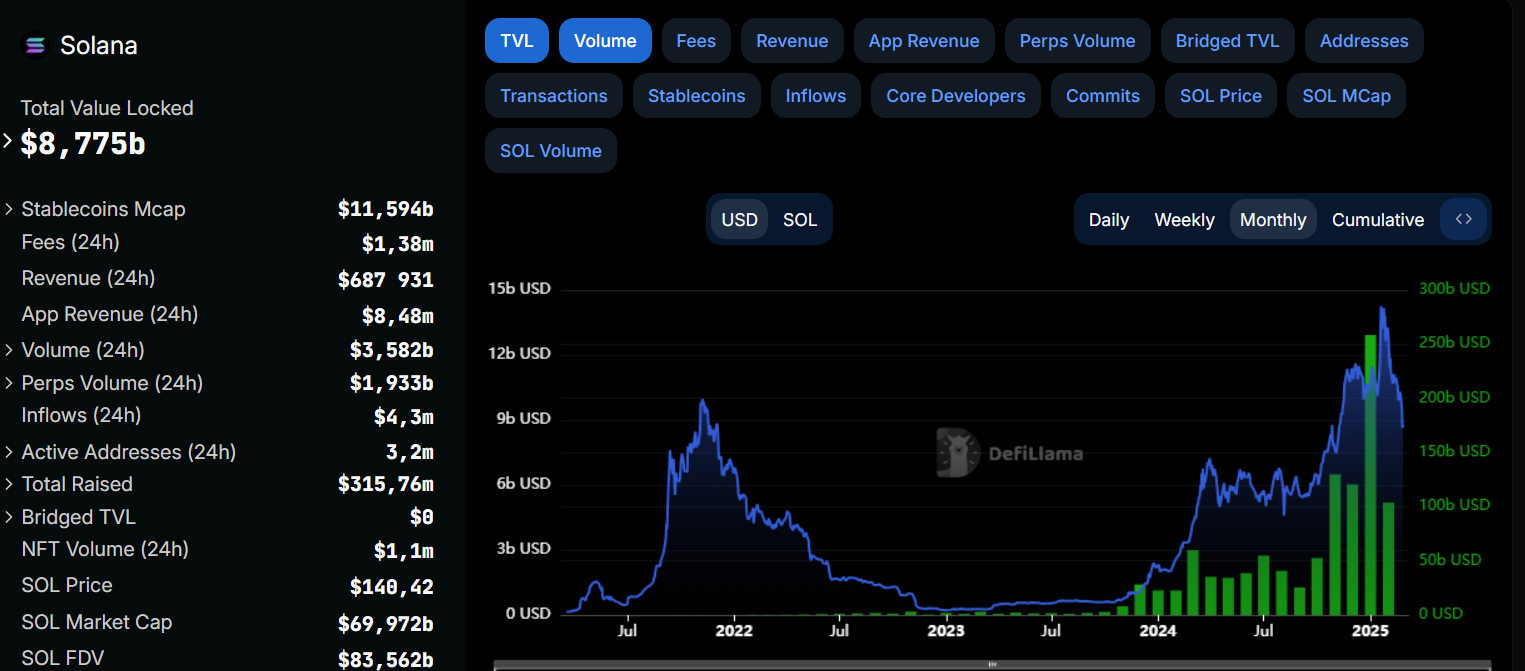Click the Fees (24h) label
The image size is (1525, 671).
point(70,242)
